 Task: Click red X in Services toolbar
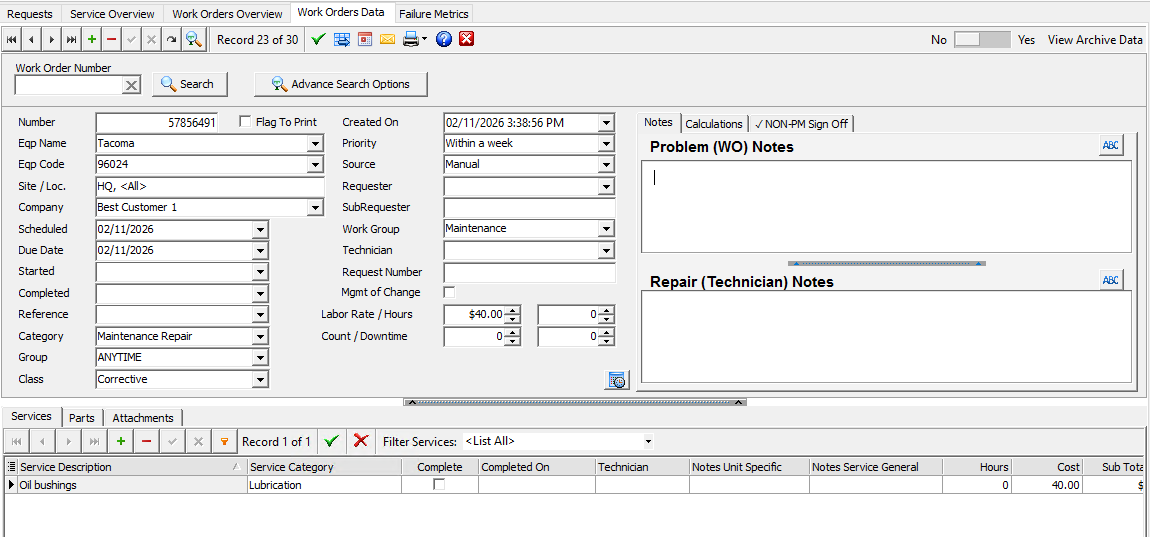pos(360,441)
